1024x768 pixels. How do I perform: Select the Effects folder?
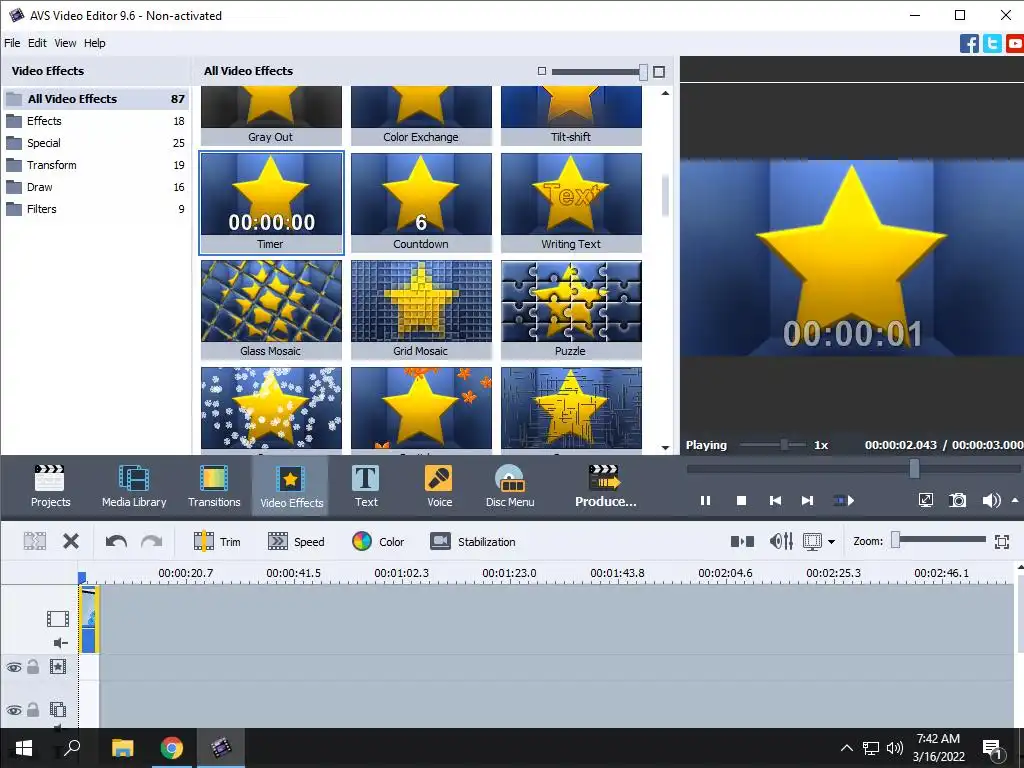click(x=96, y=121)
